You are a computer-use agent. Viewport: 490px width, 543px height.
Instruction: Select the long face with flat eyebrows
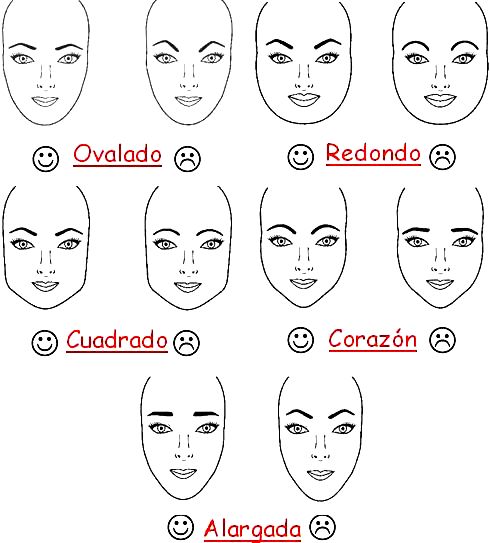(183, 438)
